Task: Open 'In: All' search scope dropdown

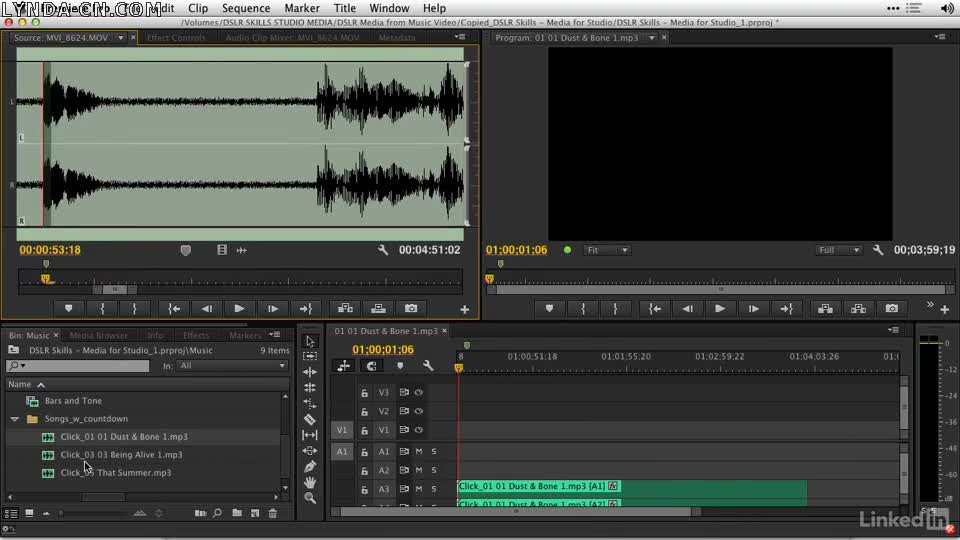Action: click(x=232, y=366)
